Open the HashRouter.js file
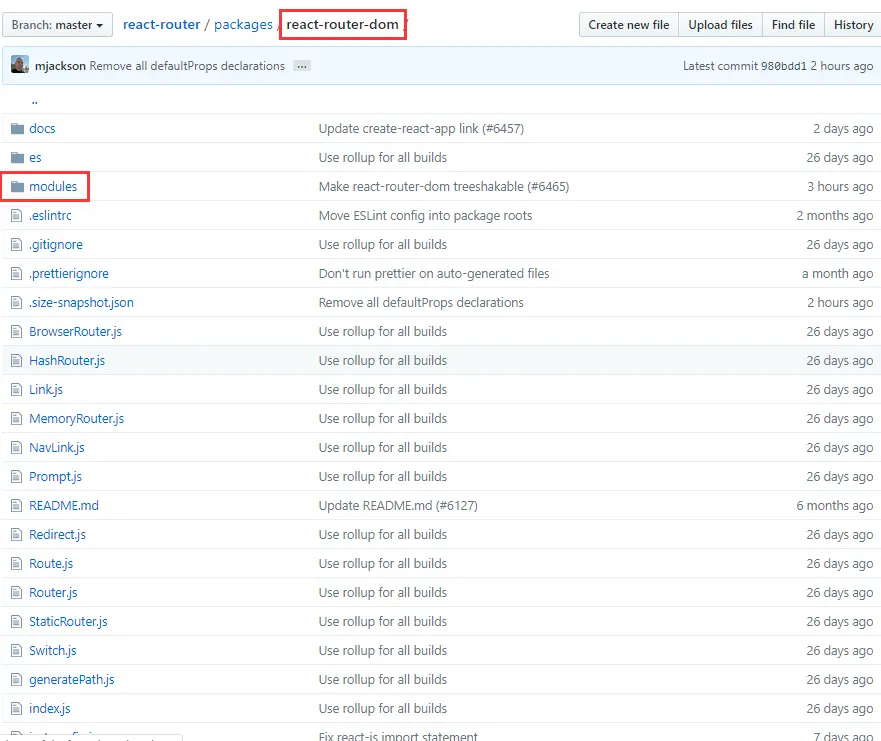 point(67,361)
